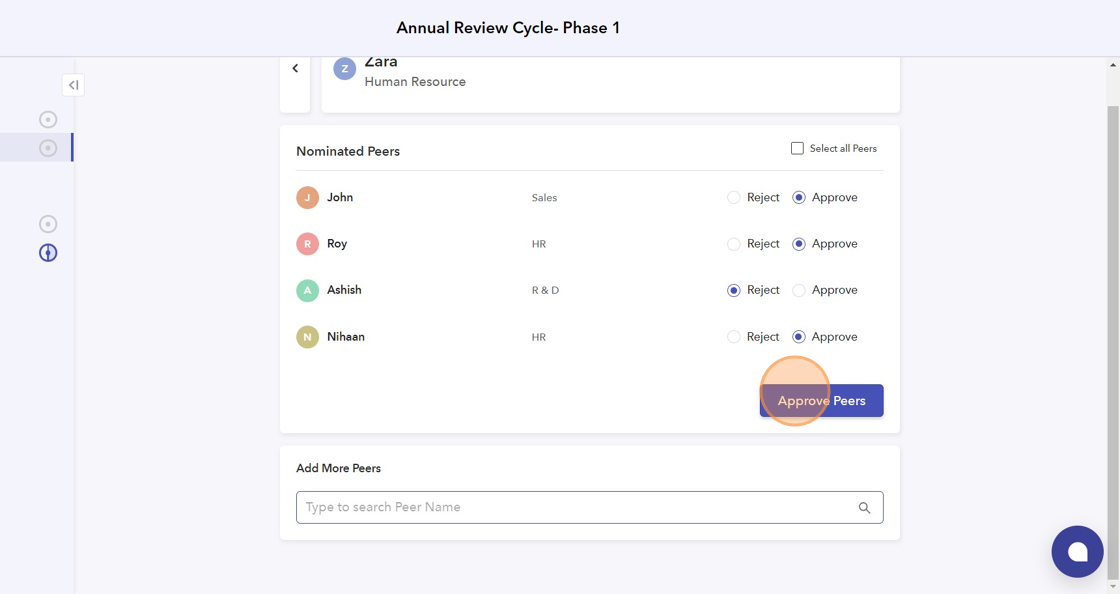The height and width of the screenshot is (594, 1120).
Task: Click the highlighted second sidebar step icon
Action: coord(48,148)
